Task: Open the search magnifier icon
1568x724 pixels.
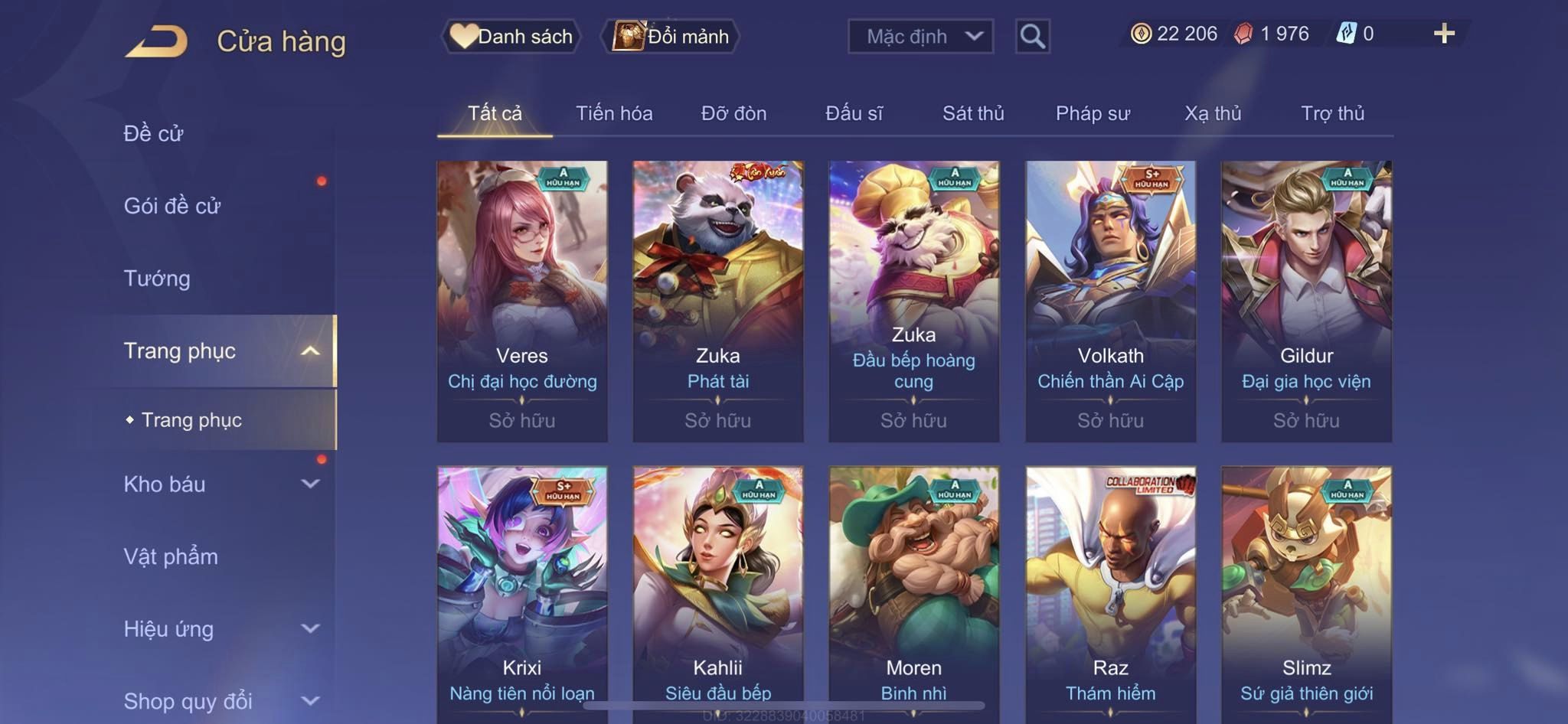Action: 1032,36
